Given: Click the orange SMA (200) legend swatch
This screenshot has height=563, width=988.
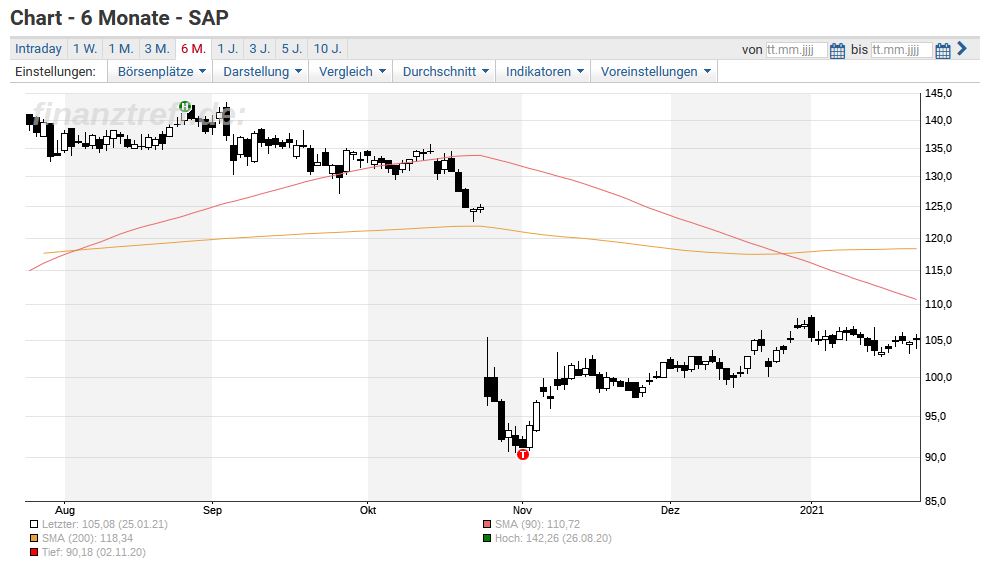Looking at the screenshot, I should [x=34, y=538].
